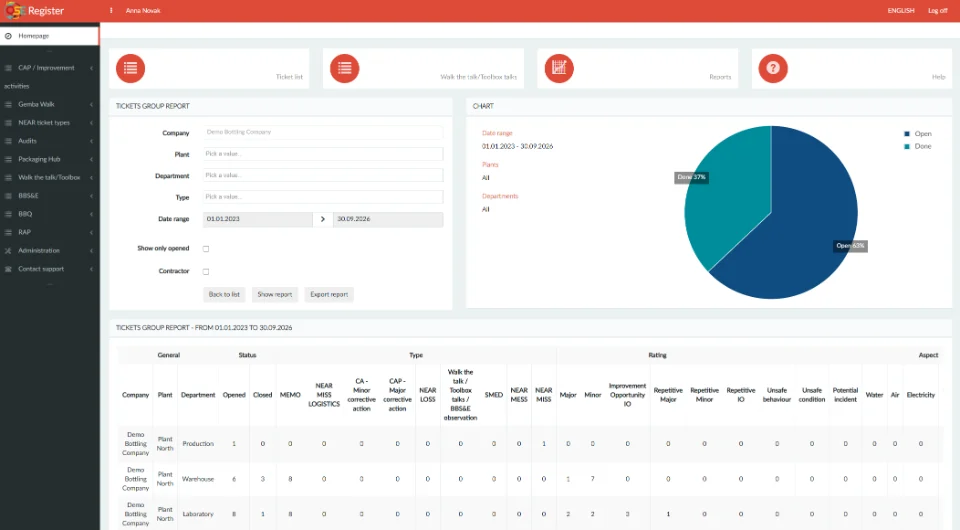Click the RAP list icon
This screenshot has height=530, width=960.
[x=8, y=233]
